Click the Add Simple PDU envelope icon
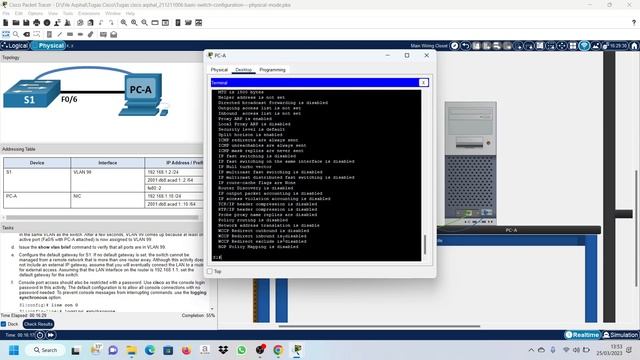The image size is (640, 360). (x=103, y=34)
